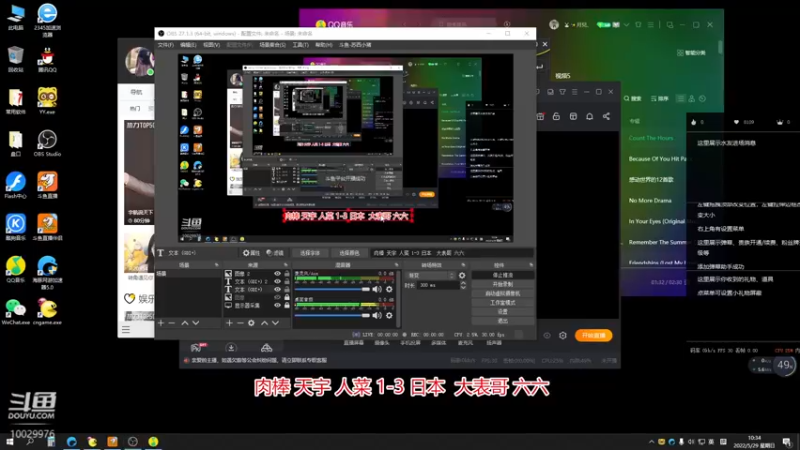Toggle lock on the 显示器采集 source

[x=287, y=305]
